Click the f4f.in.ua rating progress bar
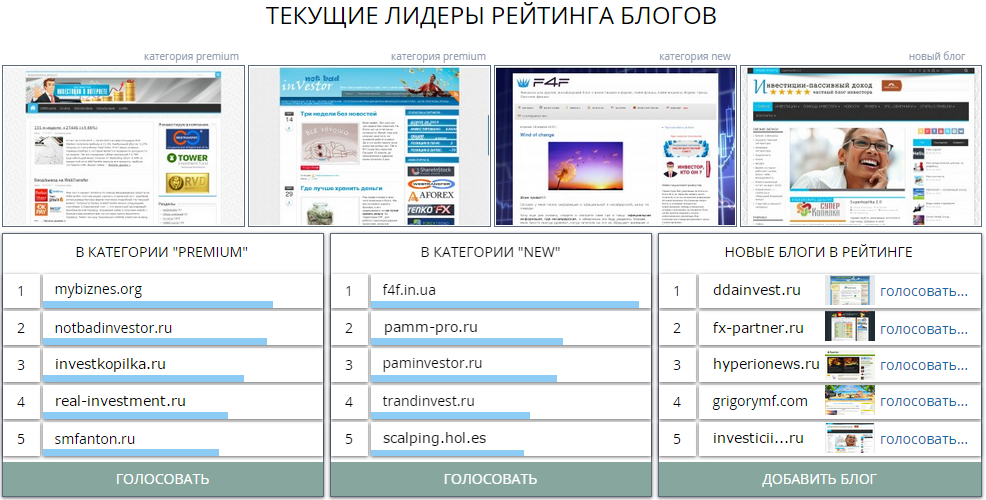Viewport: 986px width, 500px height. click(x=504, y=304)
